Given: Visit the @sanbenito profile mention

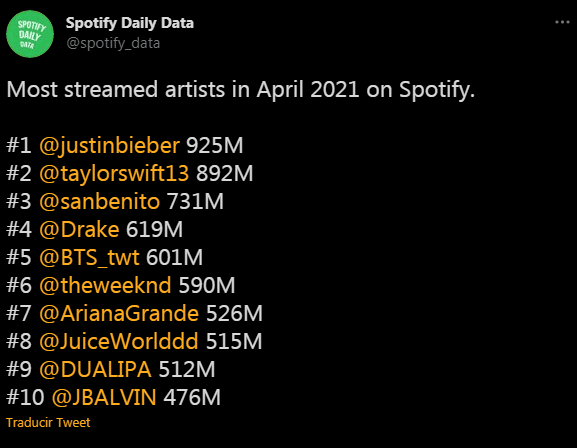Looking at the screenshot, I should [99, 201].
